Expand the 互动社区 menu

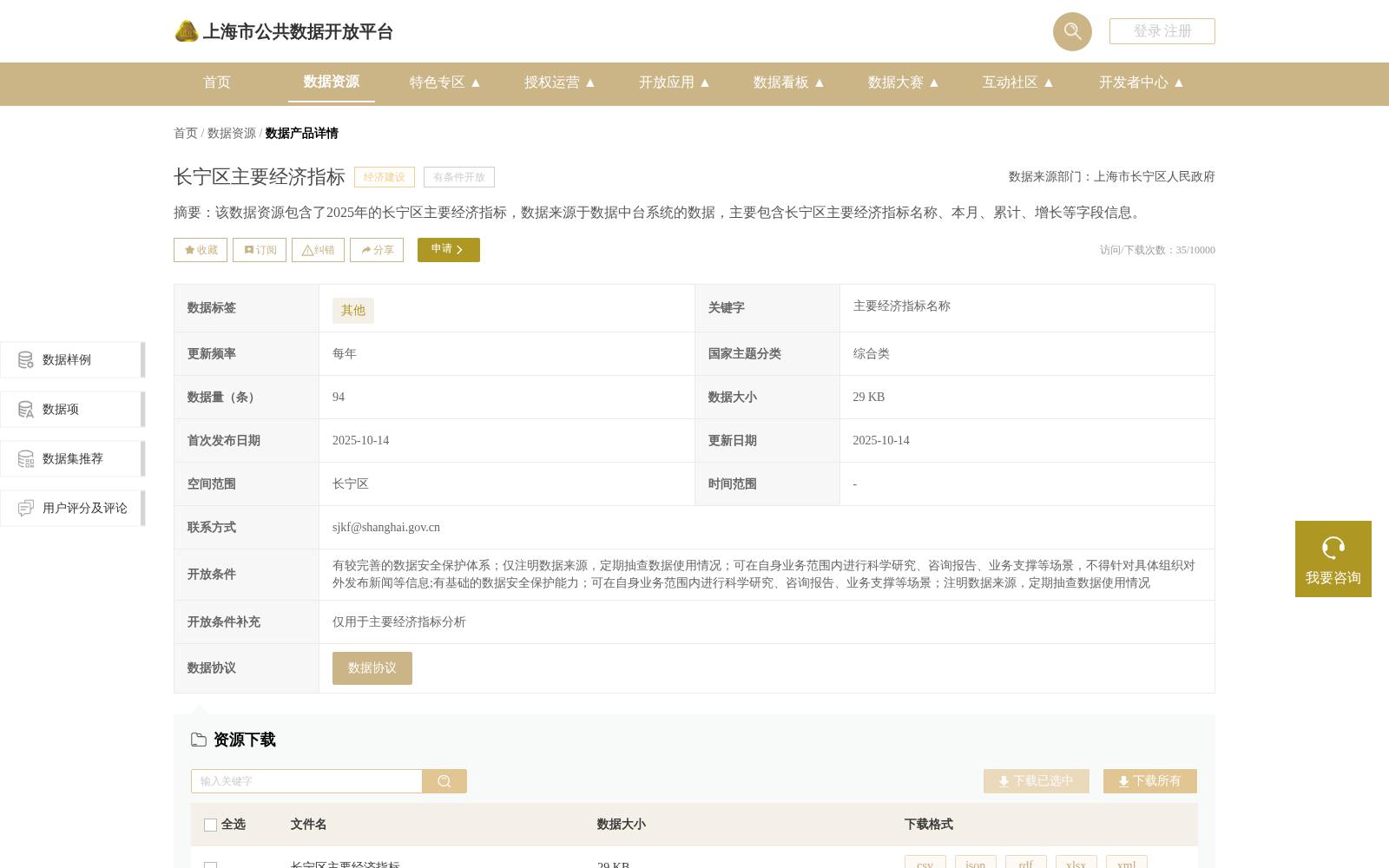click(1017, 82)
